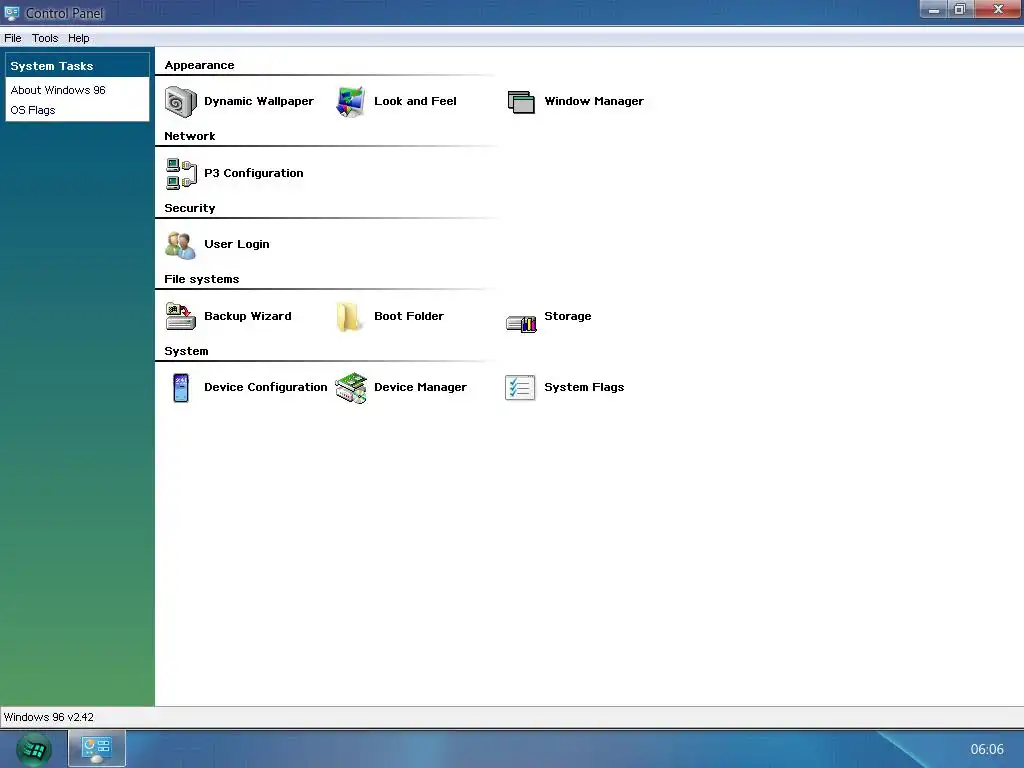
Task: Click the Backup Wizard icon
Action: click(x=180, y=316)
